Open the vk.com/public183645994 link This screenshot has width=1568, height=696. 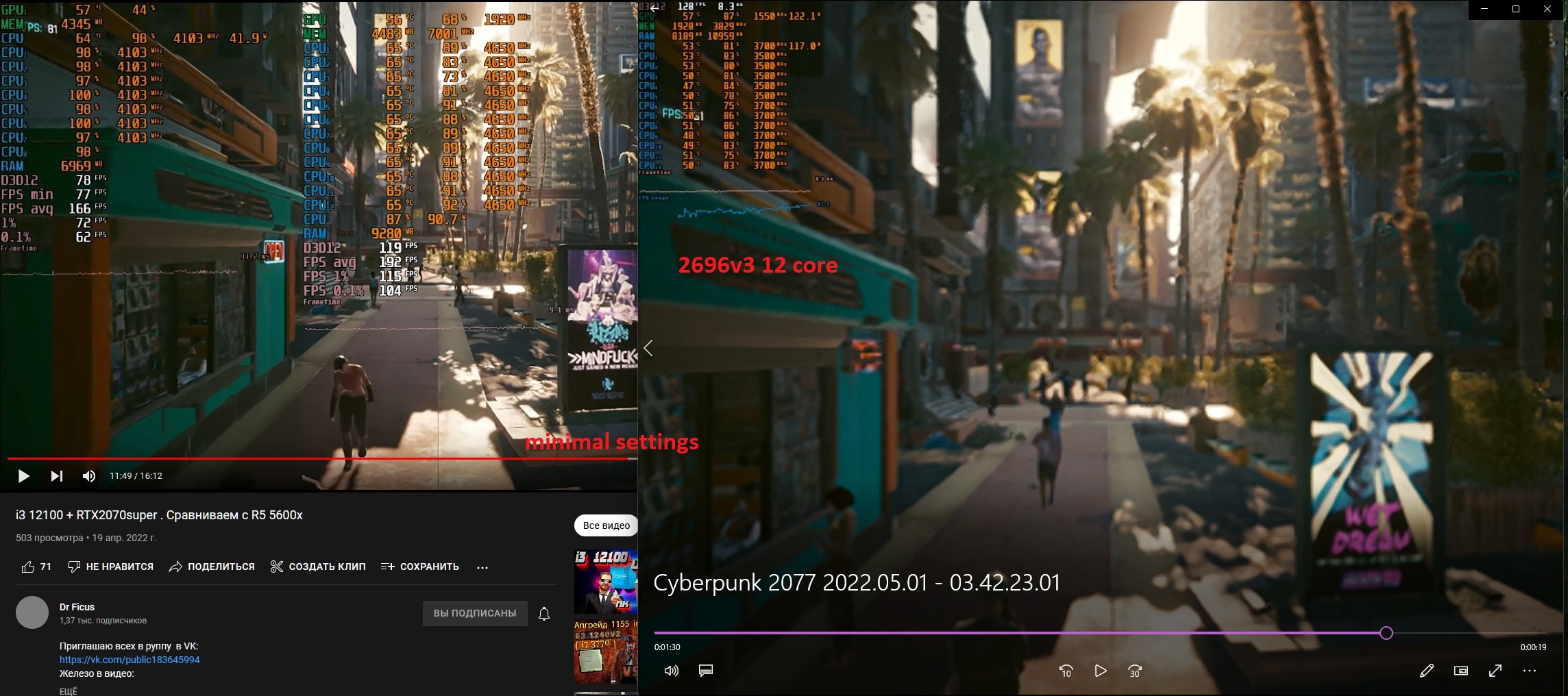(130, 660)
